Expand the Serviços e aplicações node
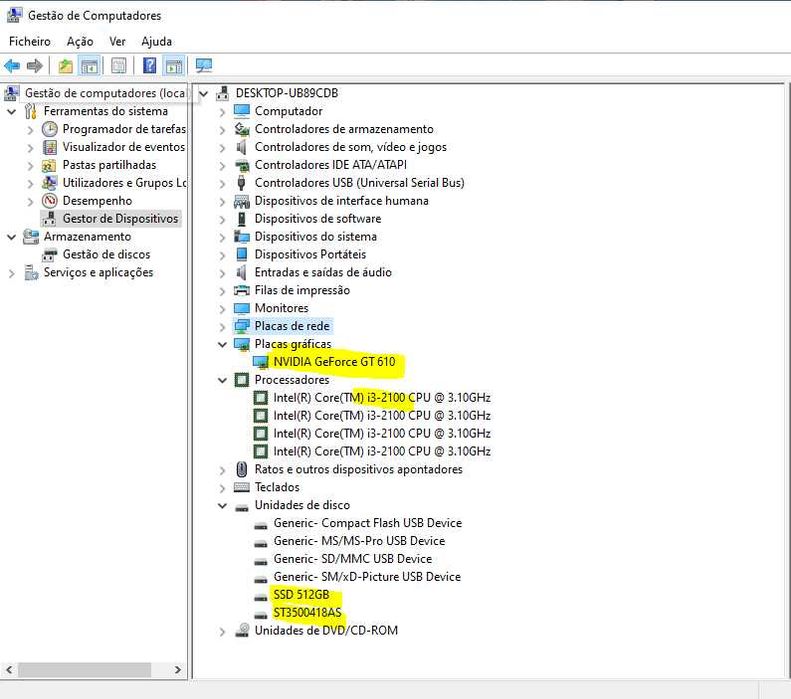 (12, 273)
